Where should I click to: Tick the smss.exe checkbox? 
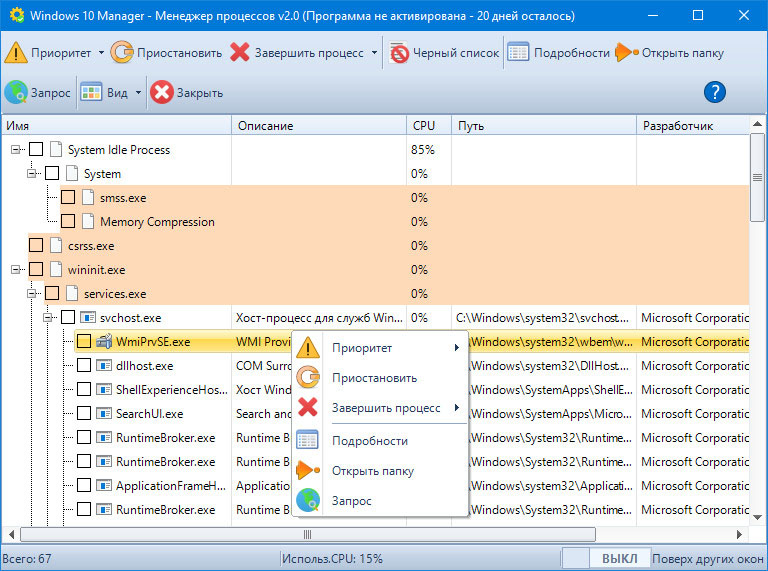[68, 197]
